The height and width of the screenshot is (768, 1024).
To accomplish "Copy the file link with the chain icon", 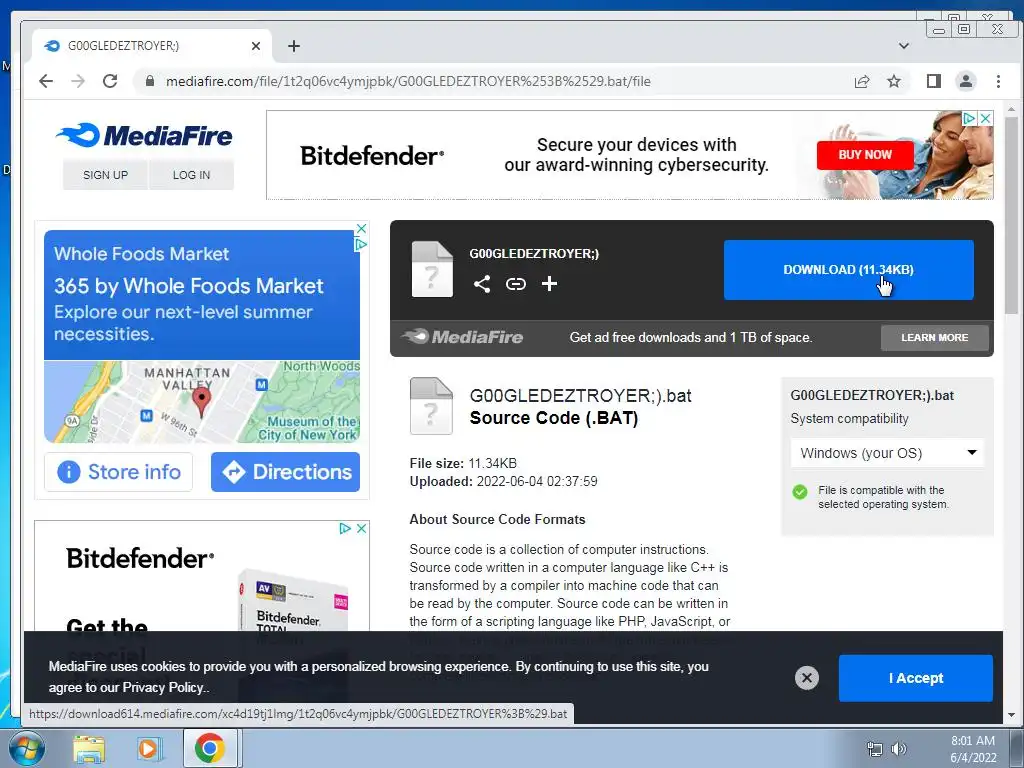I will (x=516, y=283).
